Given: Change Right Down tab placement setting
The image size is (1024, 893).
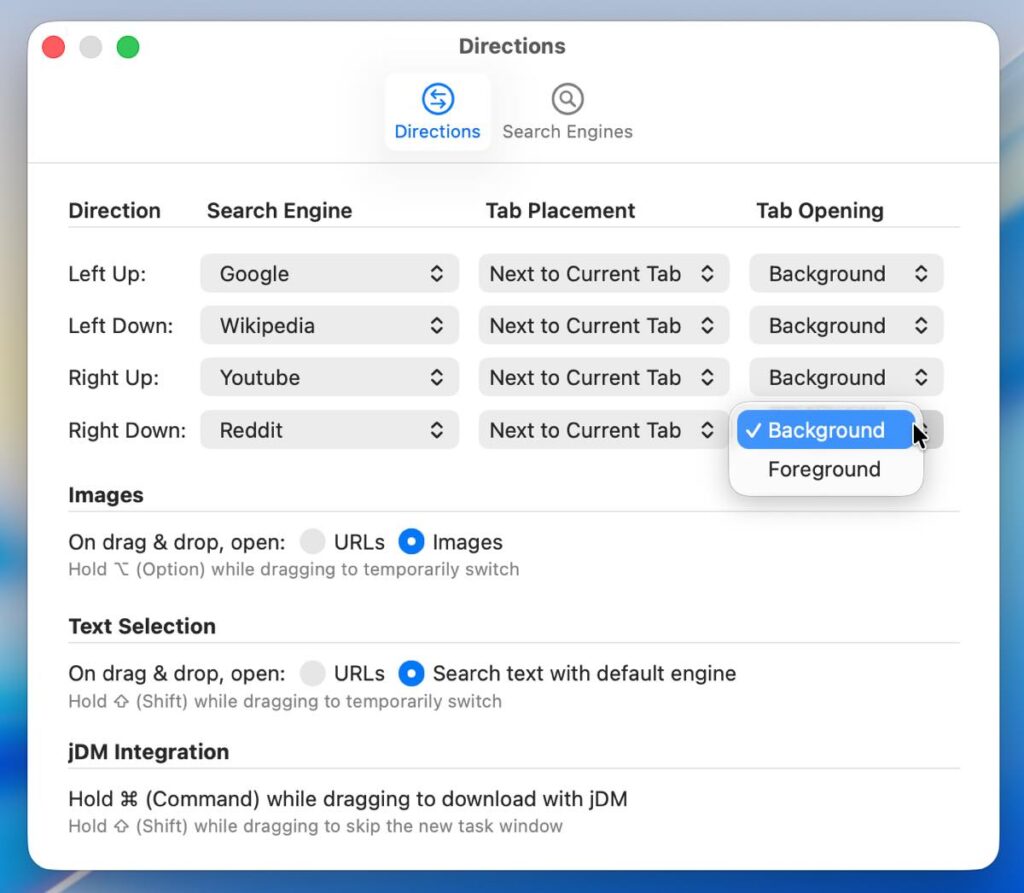Looking at the screenshot, I should click(x=603, y=431).
